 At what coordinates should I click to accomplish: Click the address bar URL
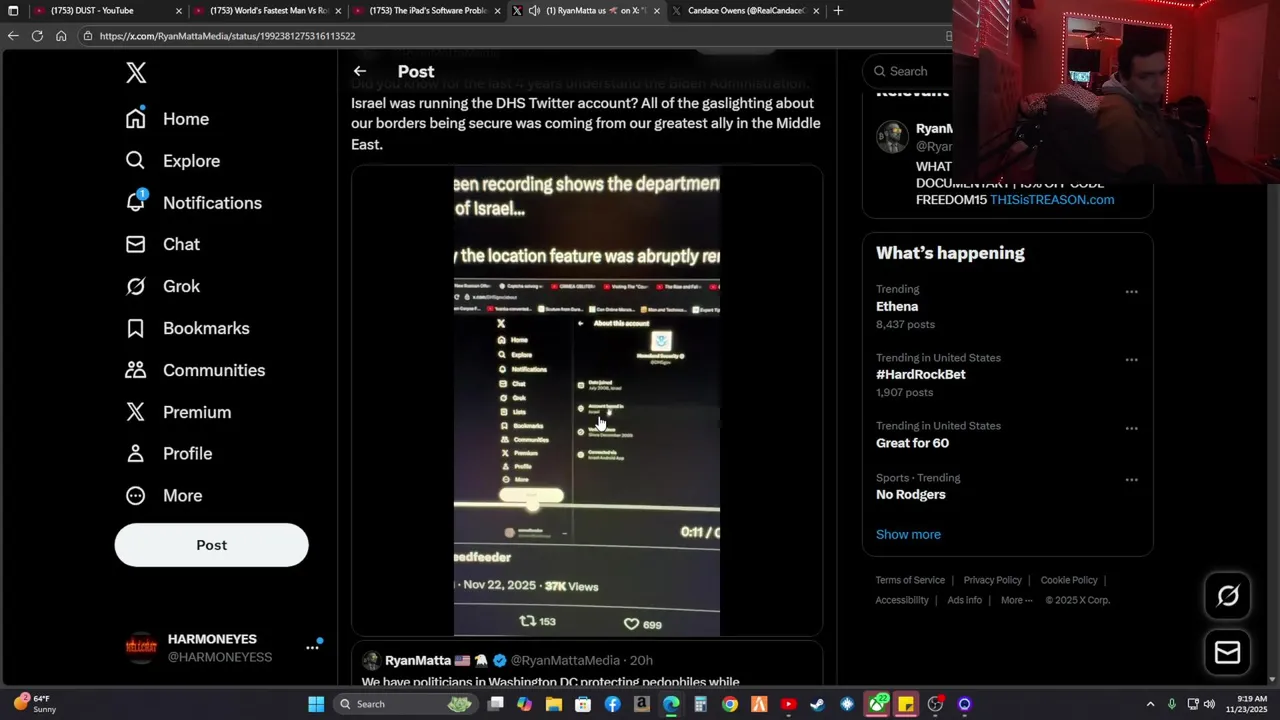point(227,36)
